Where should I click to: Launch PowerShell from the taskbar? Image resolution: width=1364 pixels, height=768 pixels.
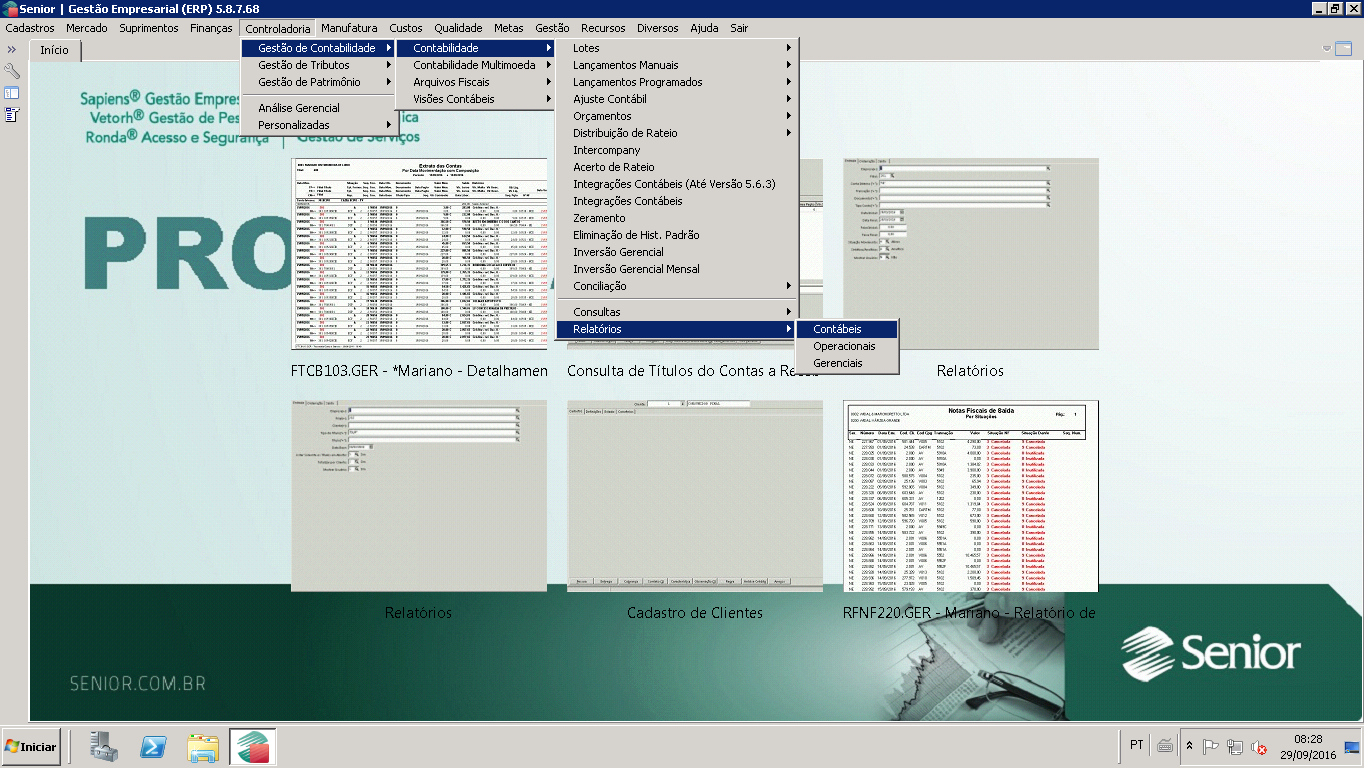tap(152, 746)
